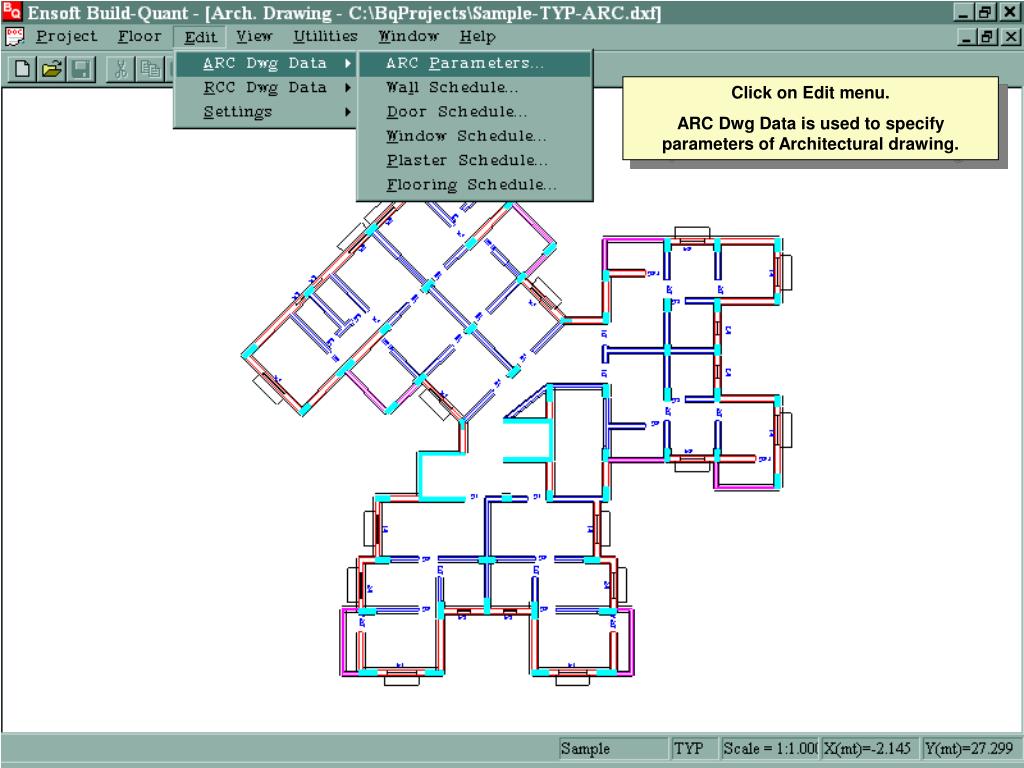Click the Scale field in status bar

click(769, 749)
